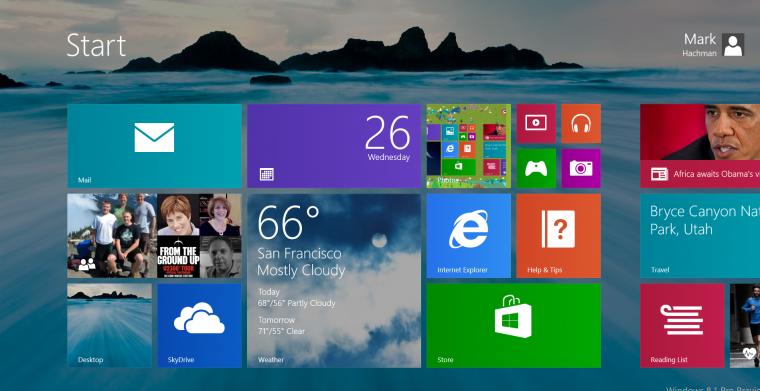Click the Mark user name at top right
This screenshot has height=391, width=760.
coord(700,39)
